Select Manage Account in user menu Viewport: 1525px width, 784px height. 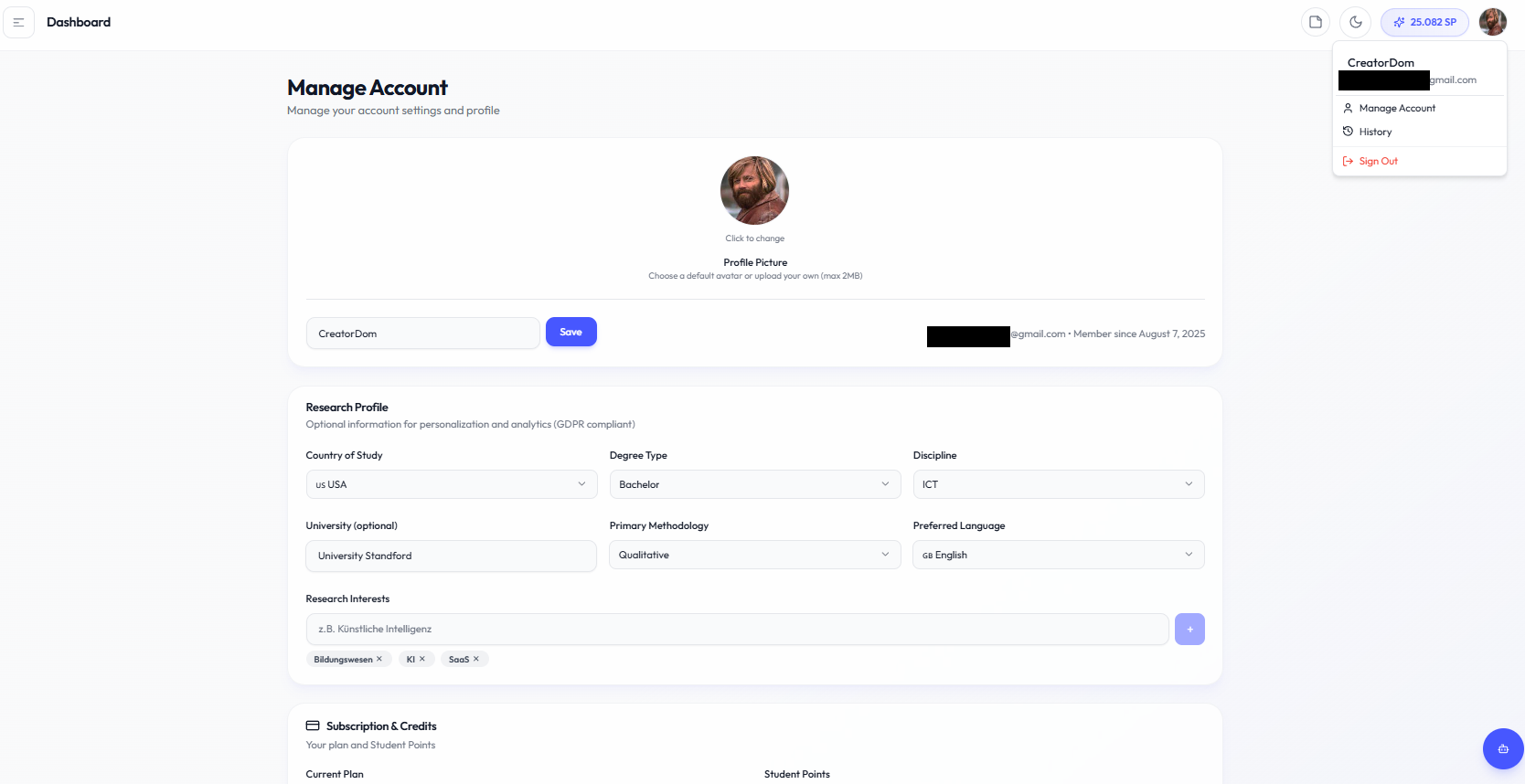[x=1396, y=108]
